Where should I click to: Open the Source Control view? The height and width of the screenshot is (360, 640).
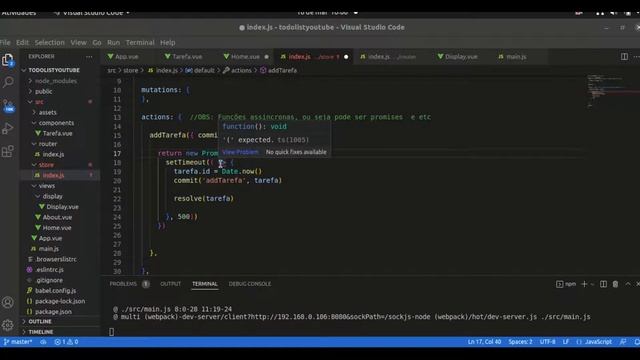point(8,106)
